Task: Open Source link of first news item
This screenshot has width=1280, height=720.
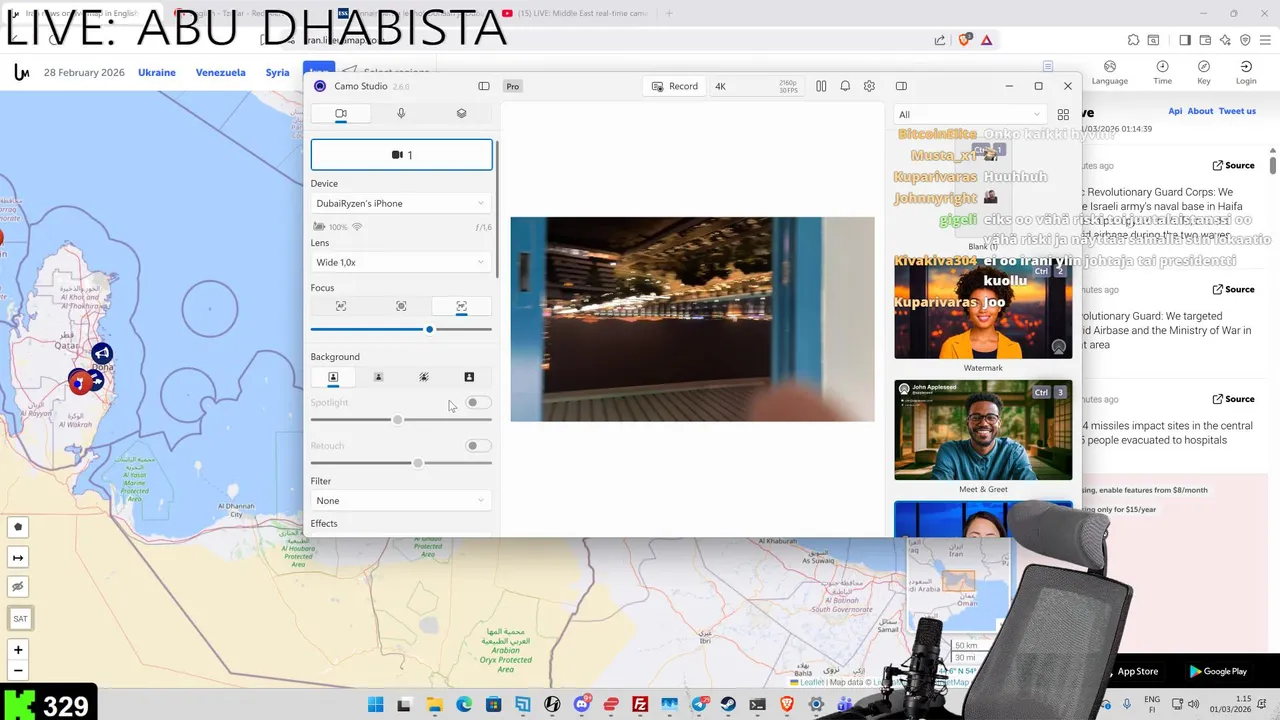Action: point(1234,166)
